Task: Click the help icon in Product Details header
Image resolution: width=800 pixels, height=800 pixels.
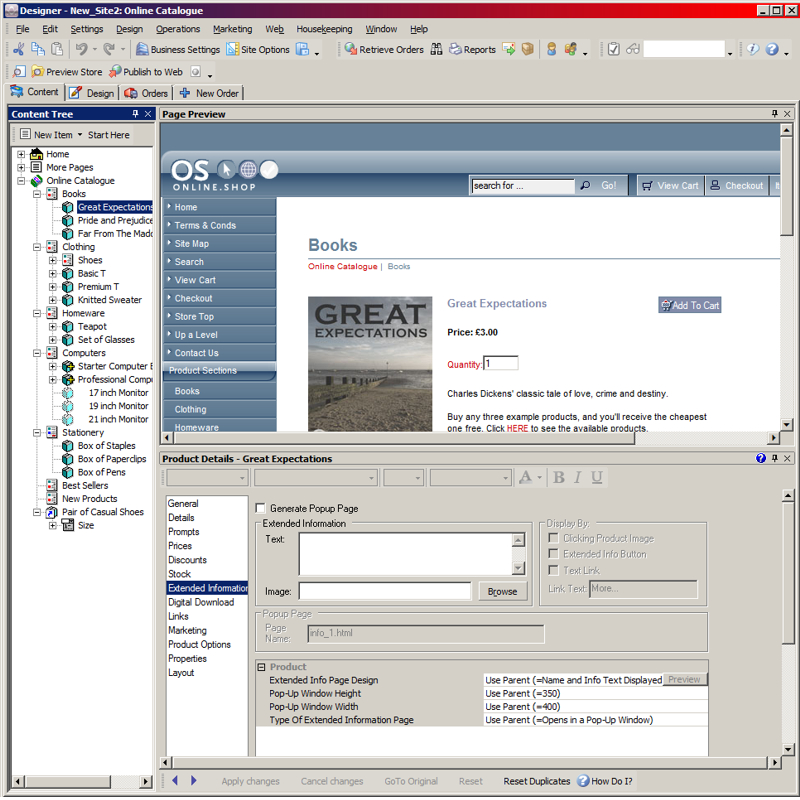Action: [x=761, y=458]
